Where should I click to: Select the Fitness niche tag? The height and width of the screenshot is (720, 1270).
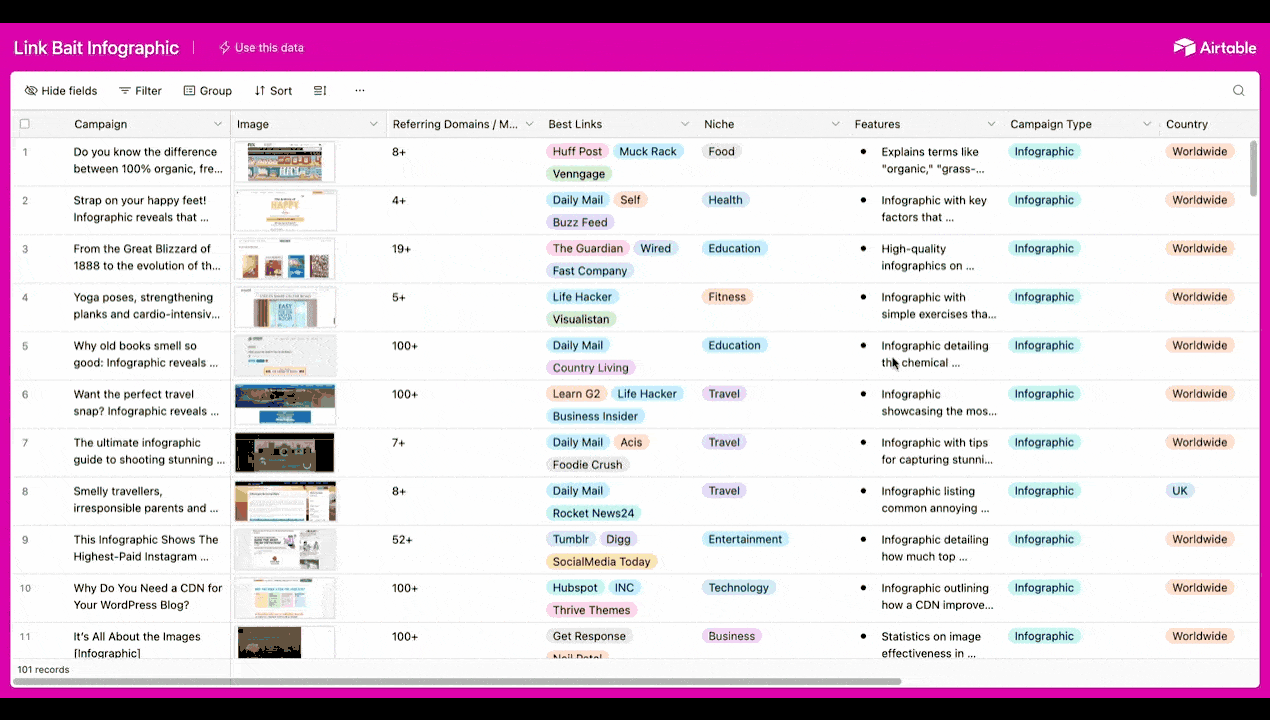727,297
